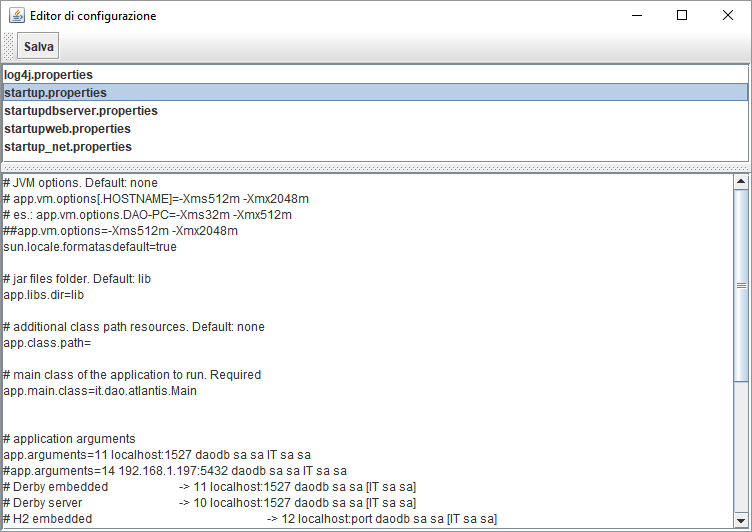Click the Salva button
Image resolution: width=752 pixels, height=532 pixels.
point(38,46)
